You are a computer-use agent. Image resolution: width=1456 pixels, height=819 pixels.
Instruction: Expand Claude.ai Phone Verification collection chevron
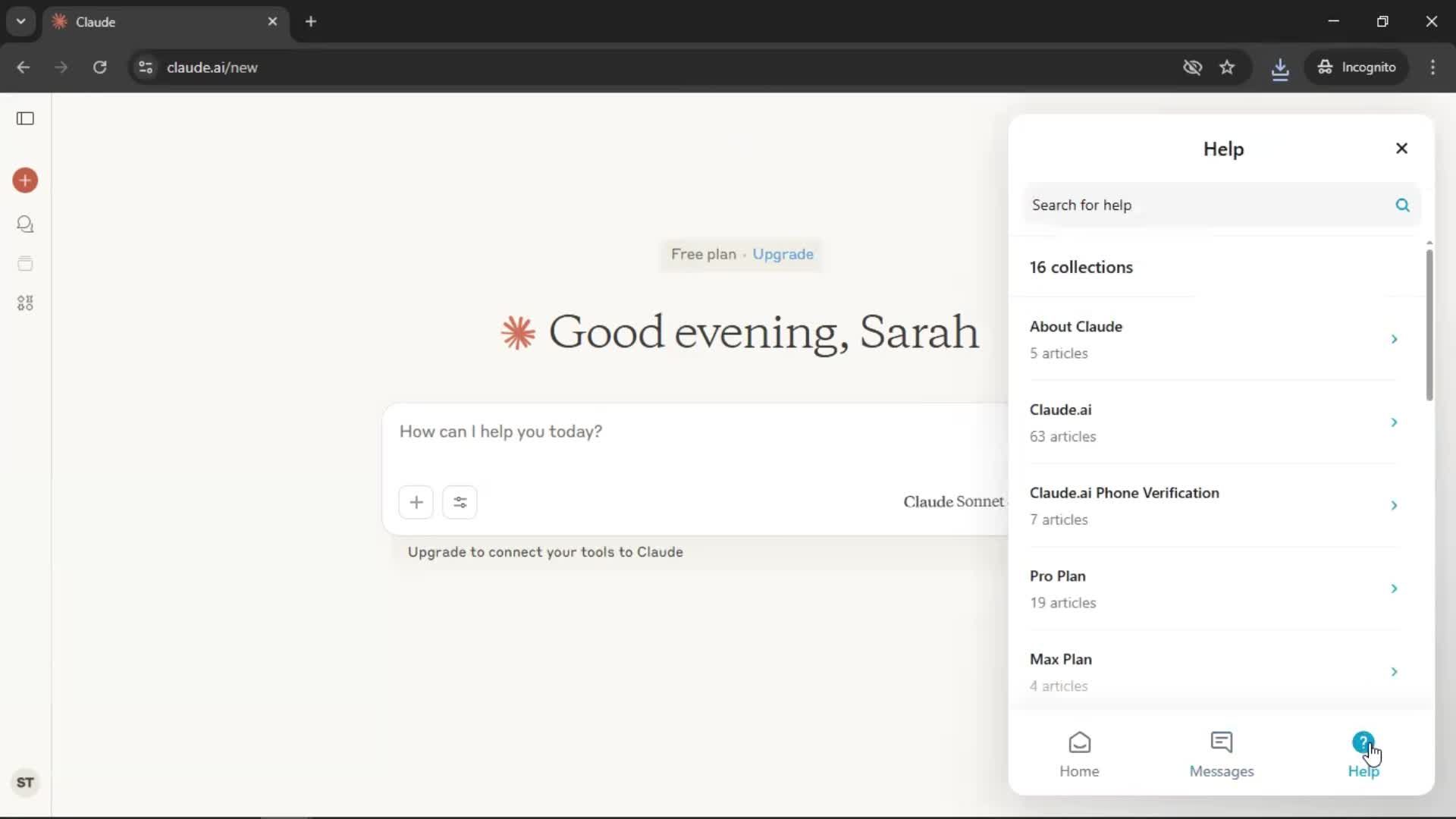pos(1394,505)
